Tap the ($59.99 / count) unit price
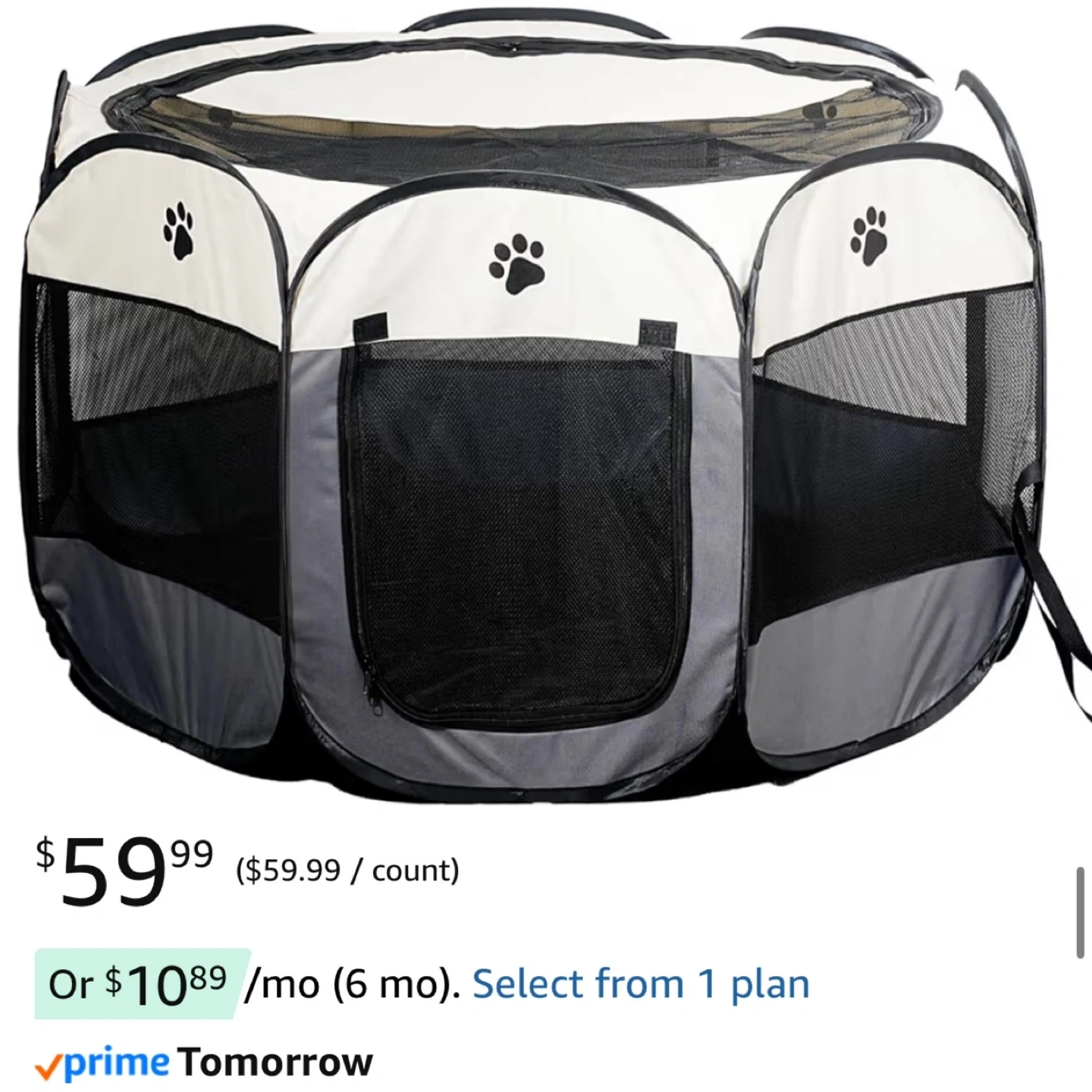This screenshot has width=1092, height=1092. tap(347, 871)
